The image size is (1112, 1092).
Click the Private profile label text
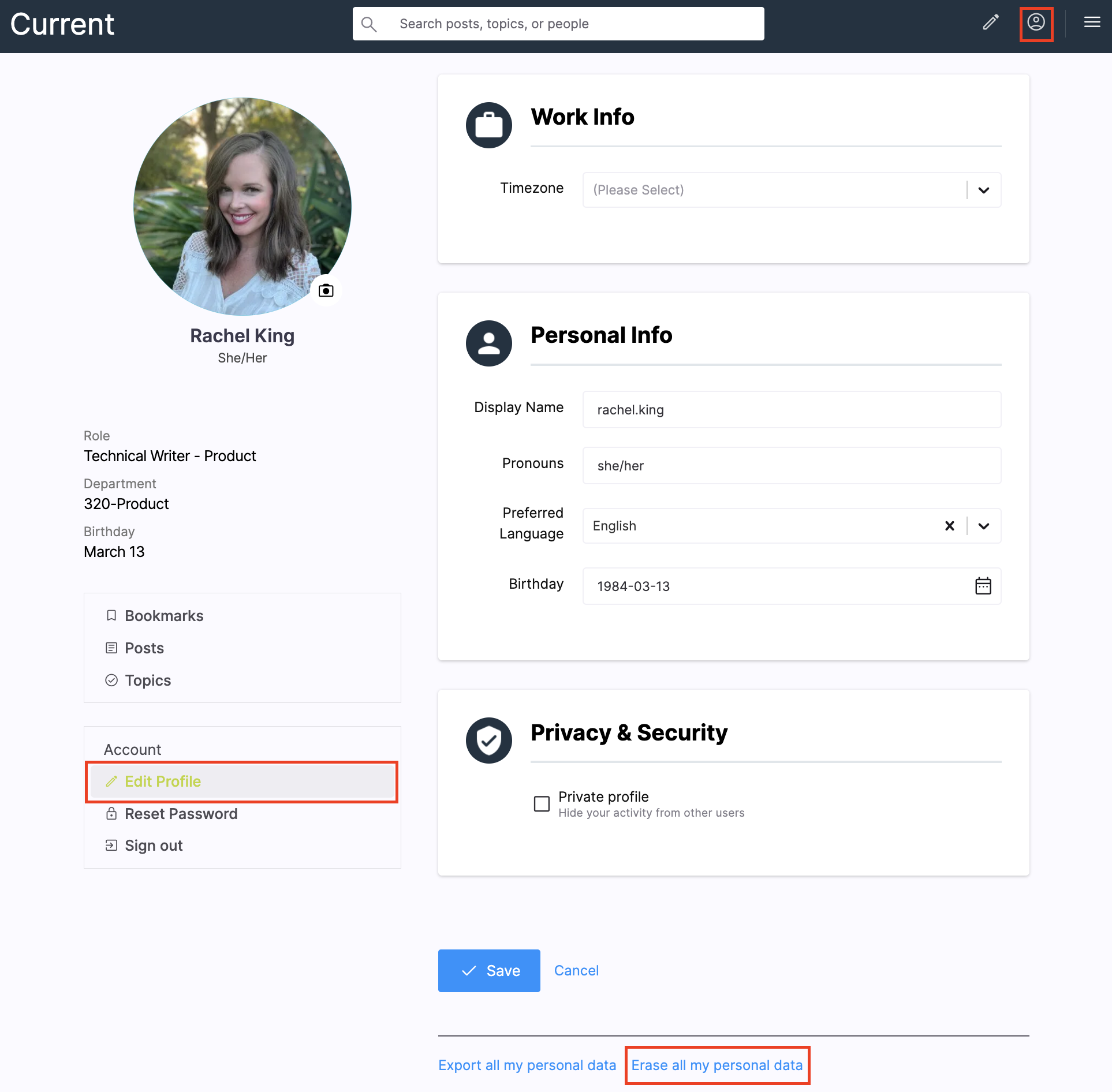pos(603,796)
